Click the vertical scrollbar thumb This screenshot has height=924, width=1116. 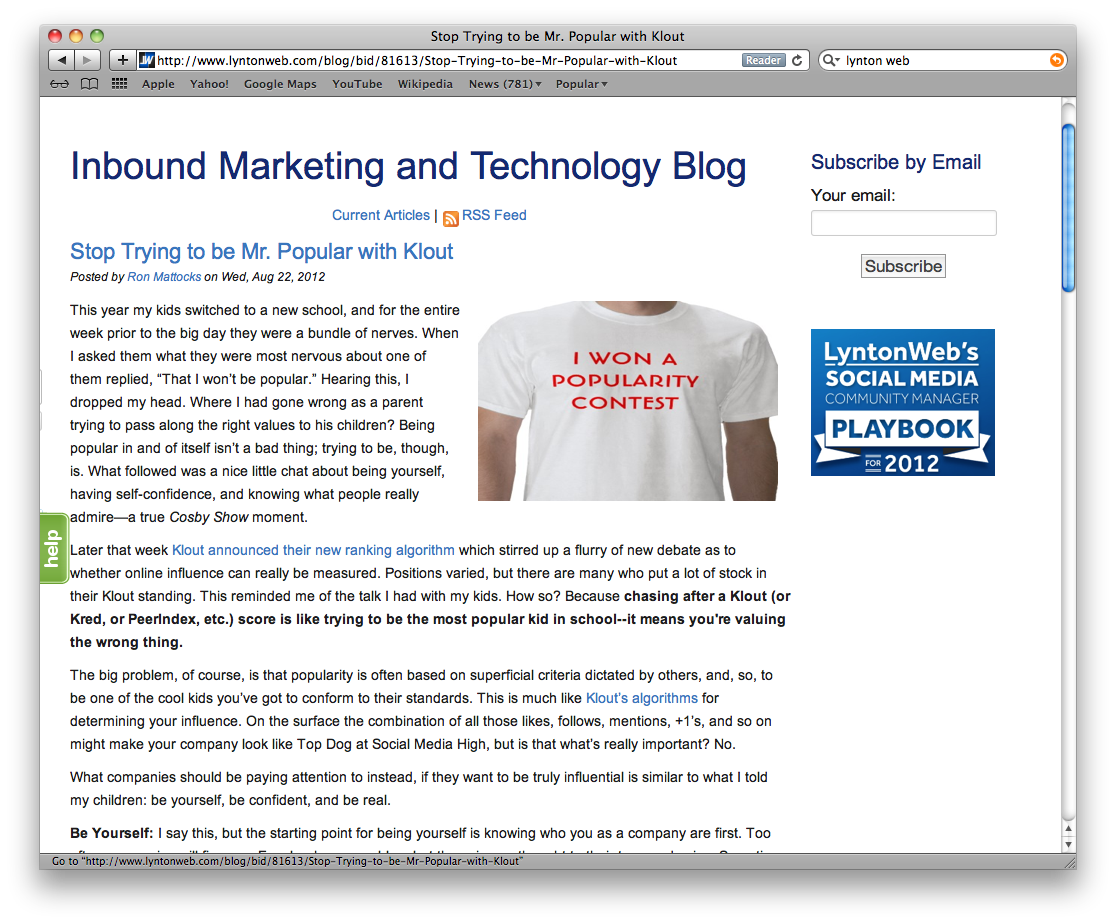[x=1068, y=208]
